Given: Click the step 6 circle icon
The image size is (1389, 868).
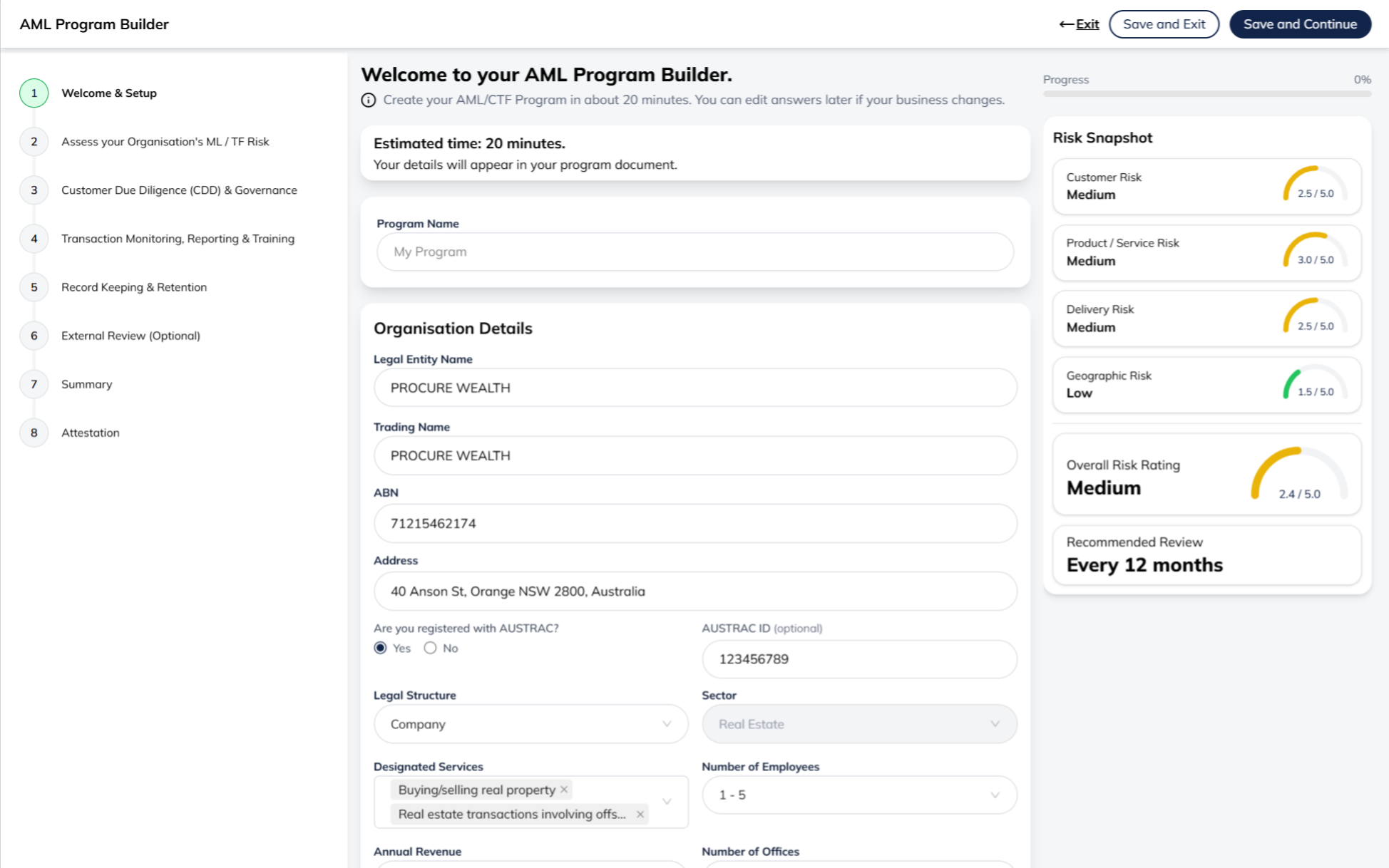Looking at the screenshot, I should click(x=34, y=336).
